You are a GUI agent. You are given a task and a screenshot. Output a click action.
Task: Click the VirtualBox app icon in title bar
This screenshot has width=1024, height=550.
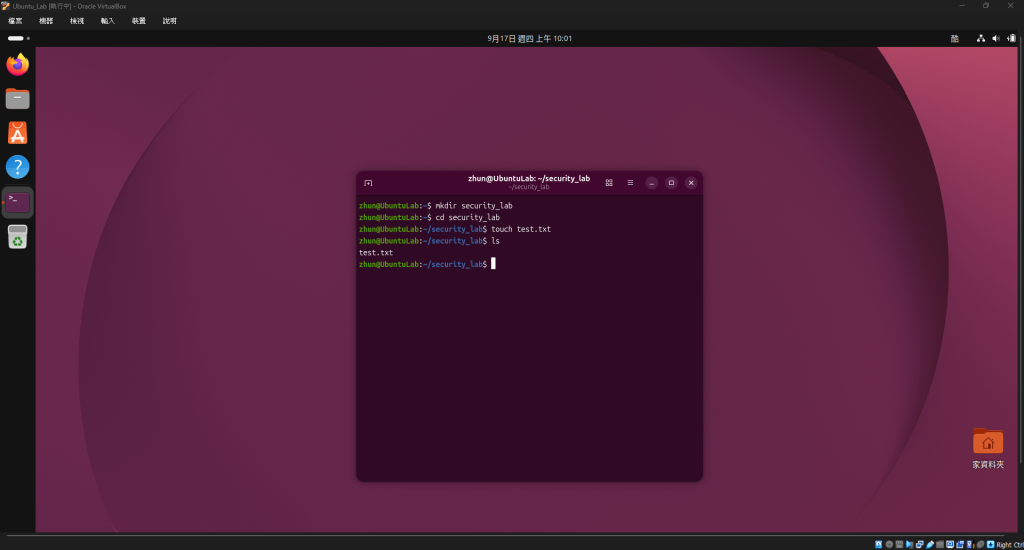tap(5, 6)
